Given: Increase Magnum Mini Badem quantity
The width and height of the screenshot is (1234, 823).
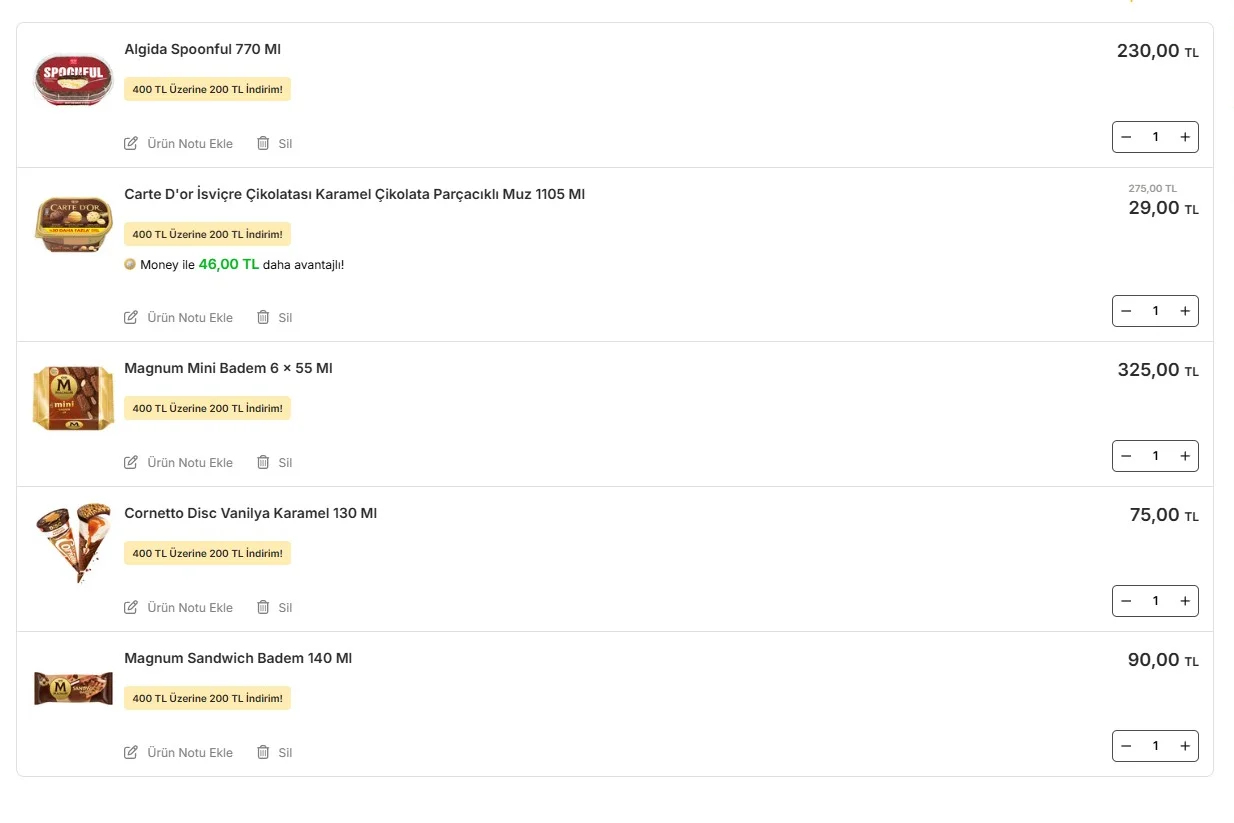Looking at the screenshot, I should [x=1185, y=456].
